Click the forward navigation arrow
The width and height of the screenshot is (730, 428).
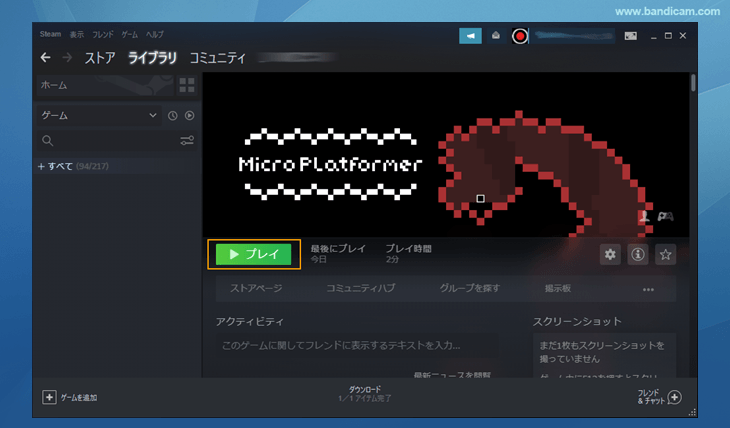tap(68, 57)
